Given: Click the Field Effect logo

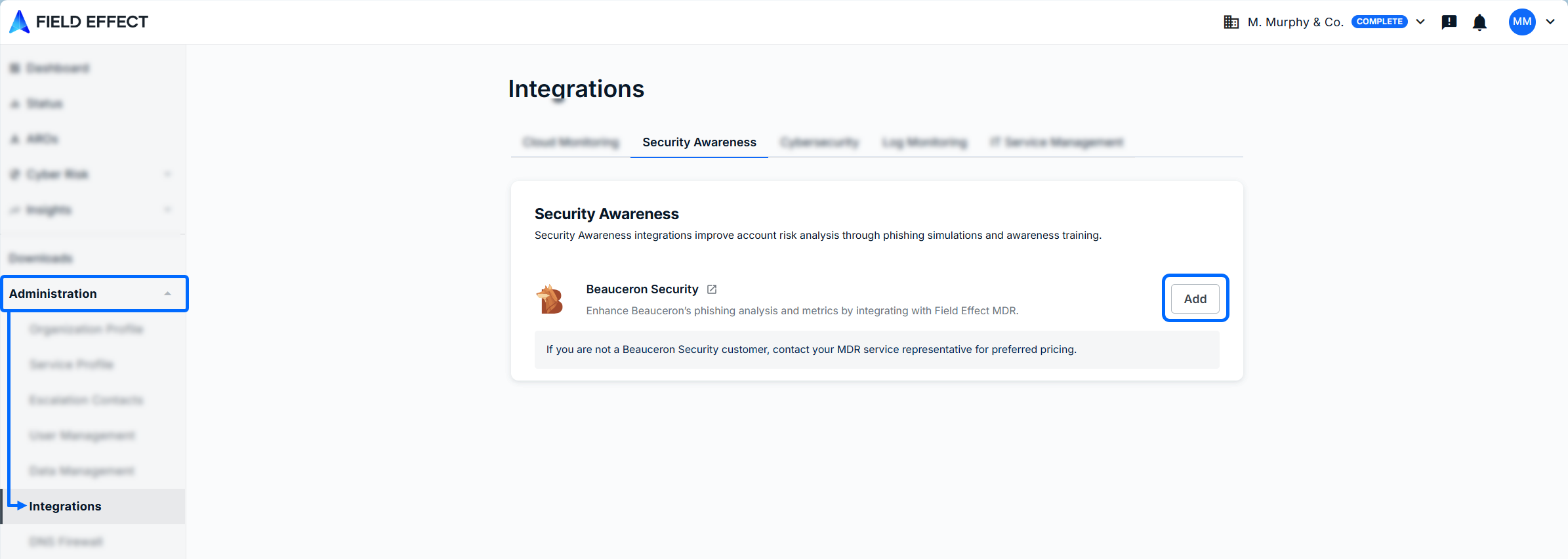Looking at the screenshot, I should pyautogui.click(x=79, y=22).
